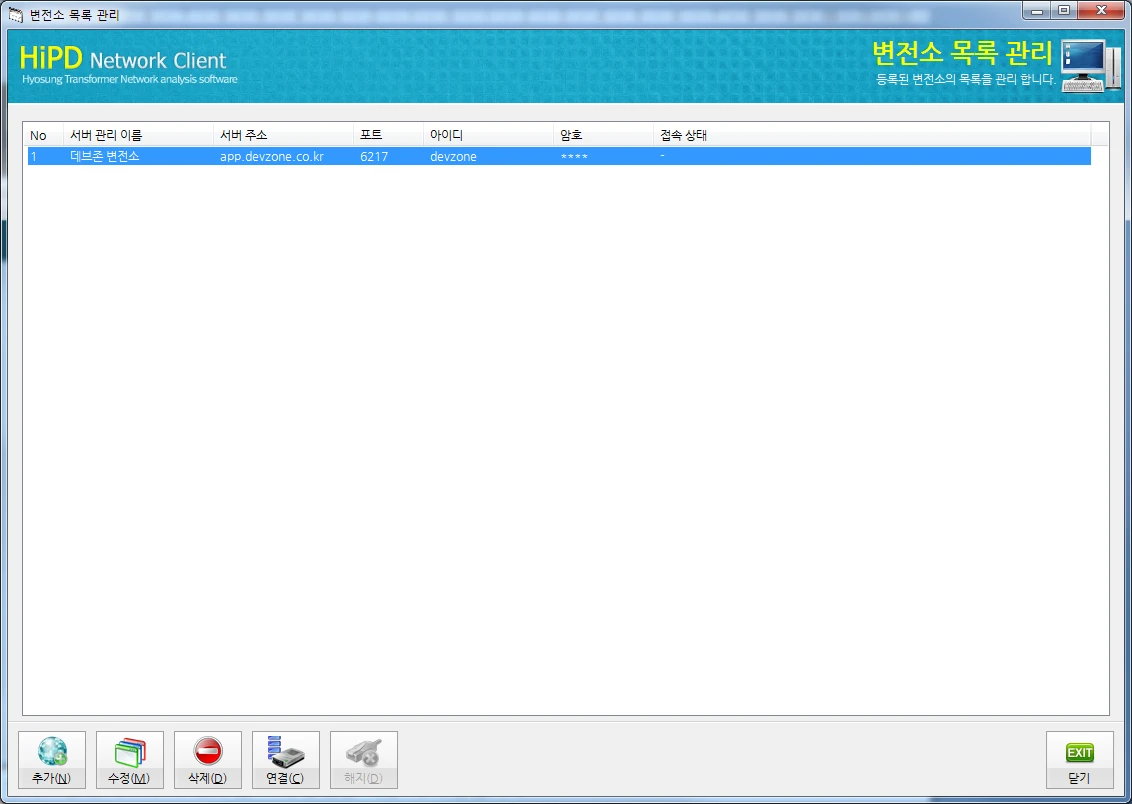Click the window title bar app icon
Viewport: 1132px width, 804px height.
click(x=15, y=14)
